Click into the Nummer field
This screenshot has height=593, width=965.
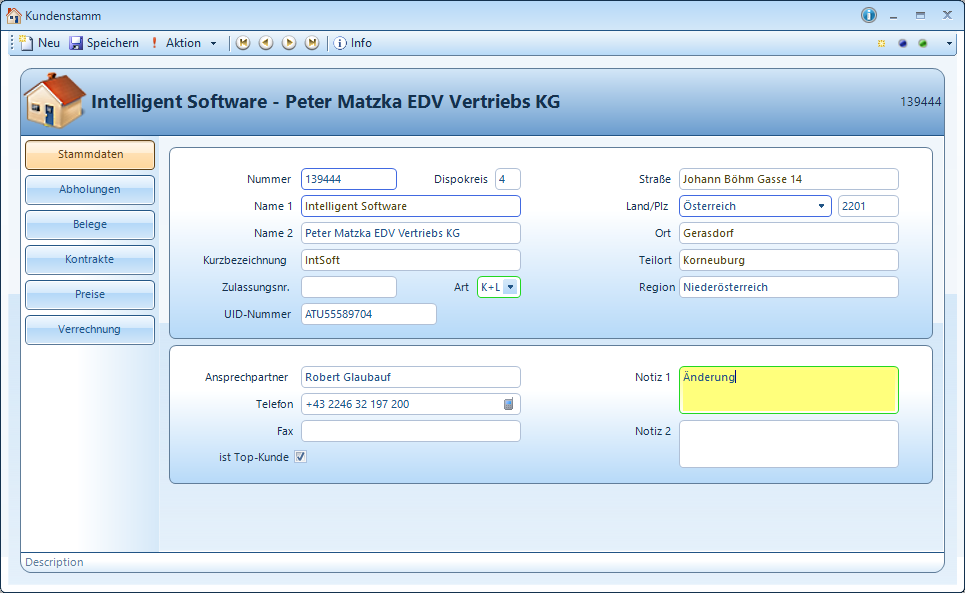[349, 179]
